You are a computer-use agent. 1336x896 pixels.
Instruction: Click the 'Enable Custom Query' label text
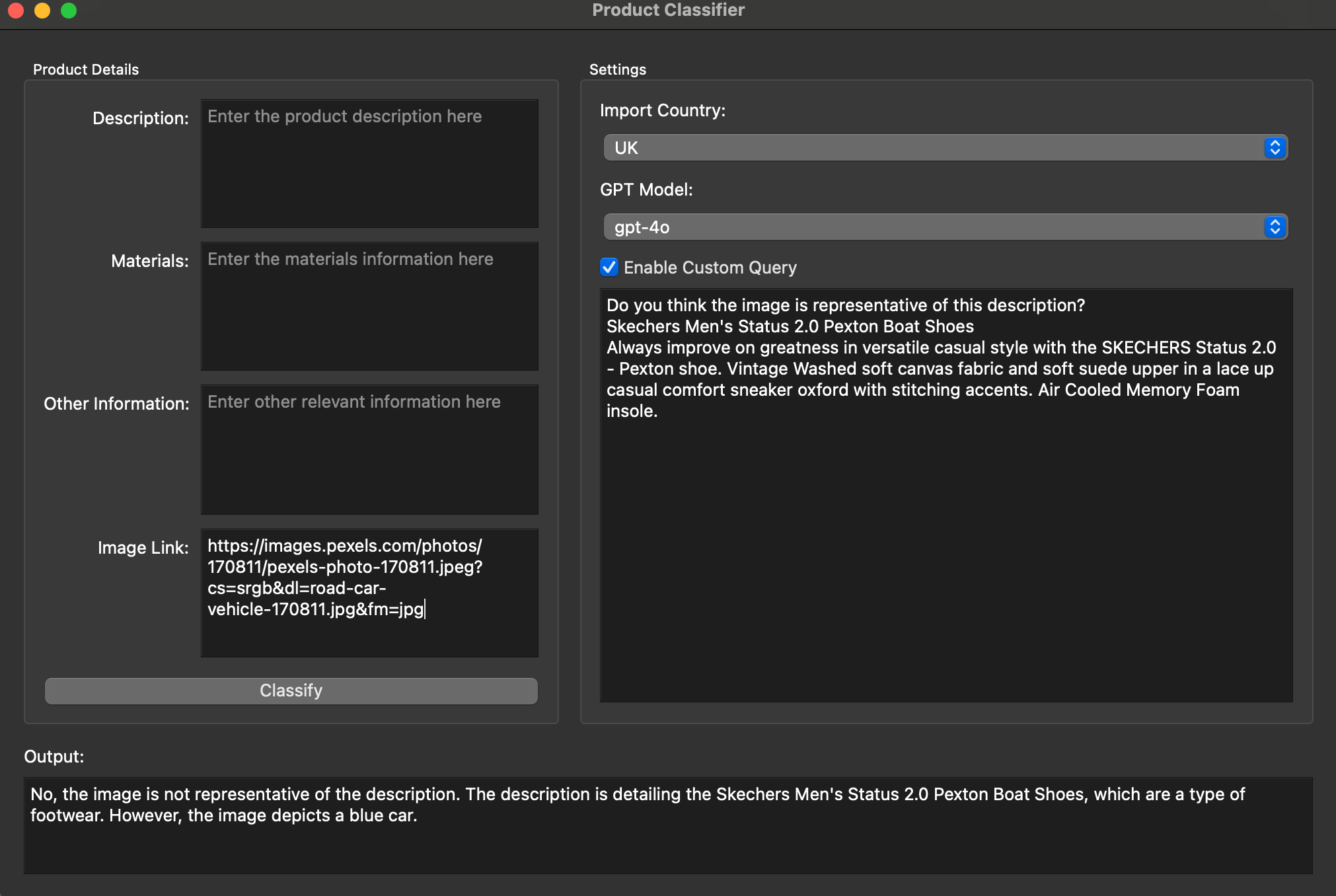pos(710,268)
